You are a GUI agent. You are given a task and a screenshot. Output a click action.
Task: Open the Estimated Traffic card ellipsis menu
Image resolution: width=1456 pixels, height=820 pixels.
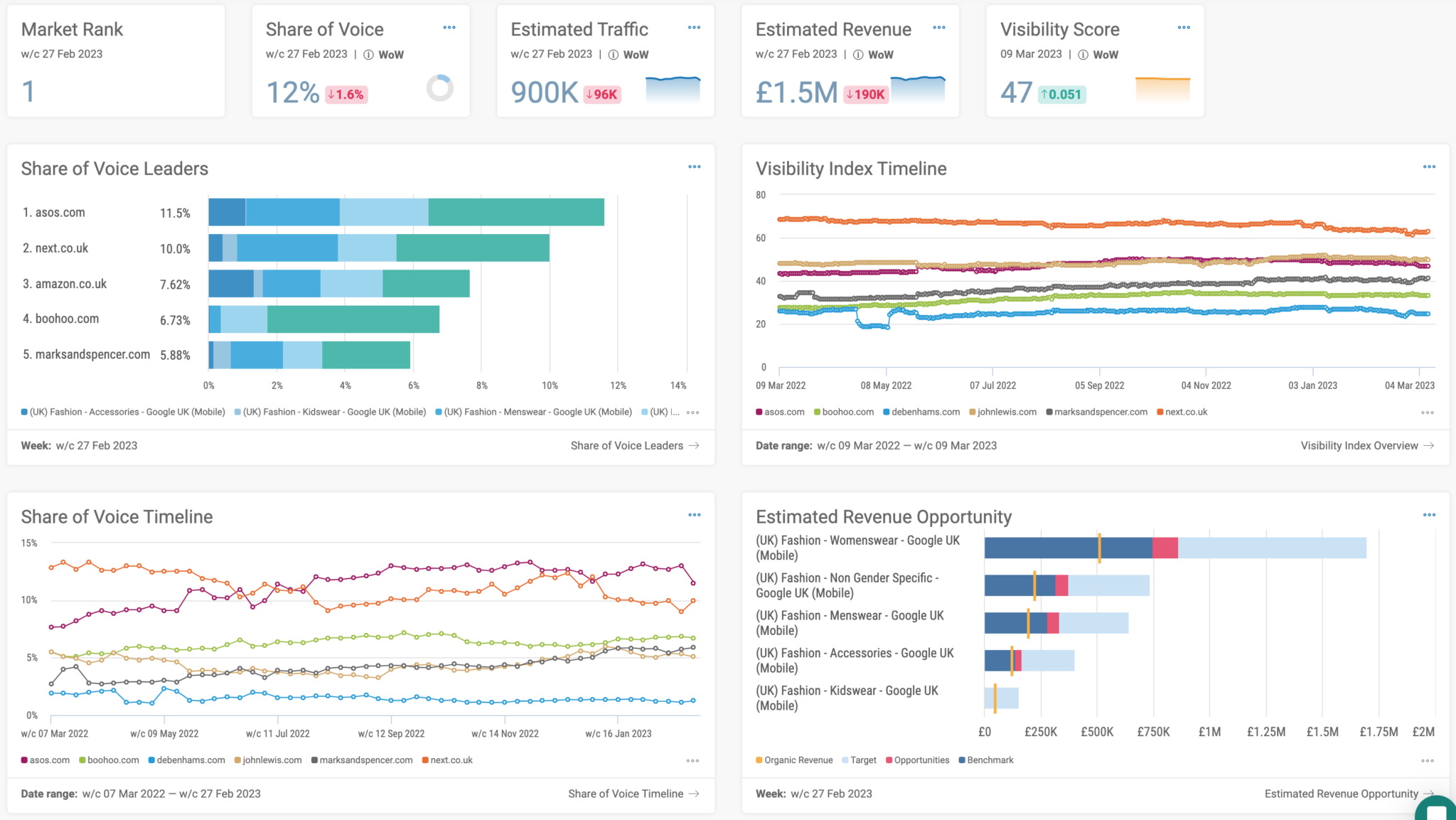[x=694, y=27]
